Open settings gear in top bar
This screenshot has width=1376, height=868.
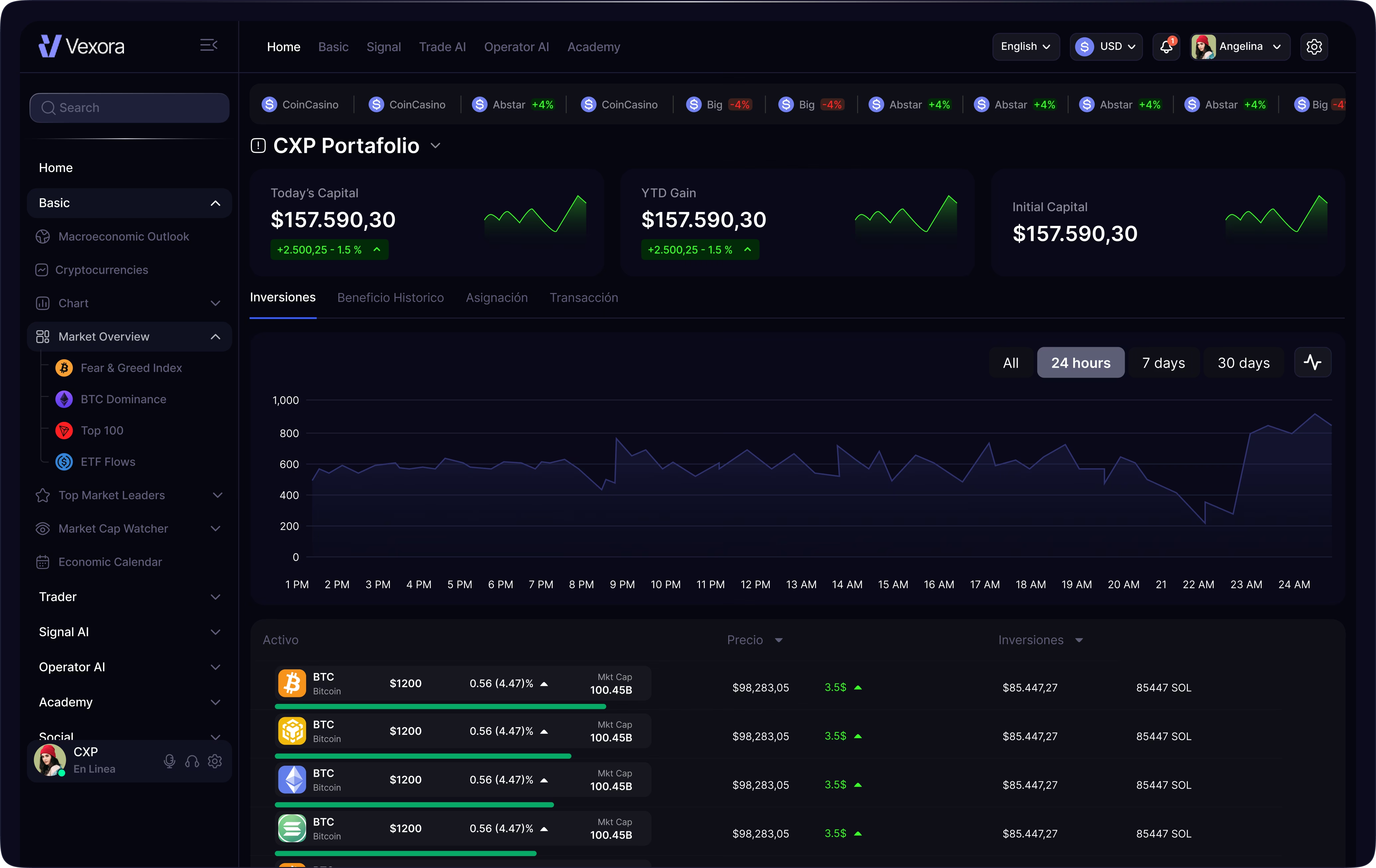(1314, 47)
